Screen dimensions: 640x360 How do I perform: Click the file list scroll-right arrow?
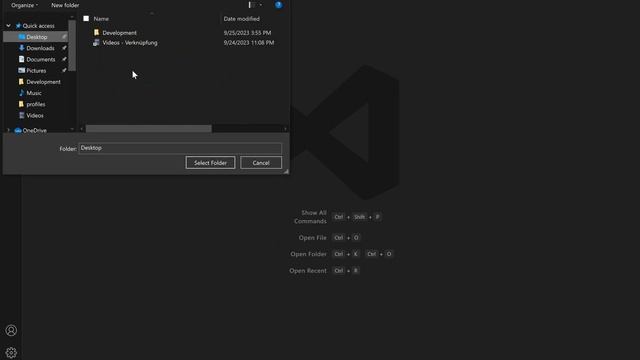(285, 129)
